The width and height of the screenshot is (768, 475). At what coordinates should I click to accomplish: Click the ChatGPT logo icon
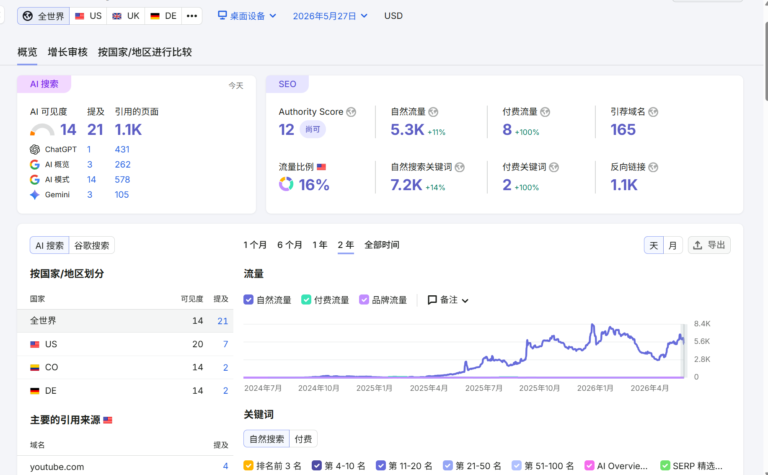coord(35,149)
